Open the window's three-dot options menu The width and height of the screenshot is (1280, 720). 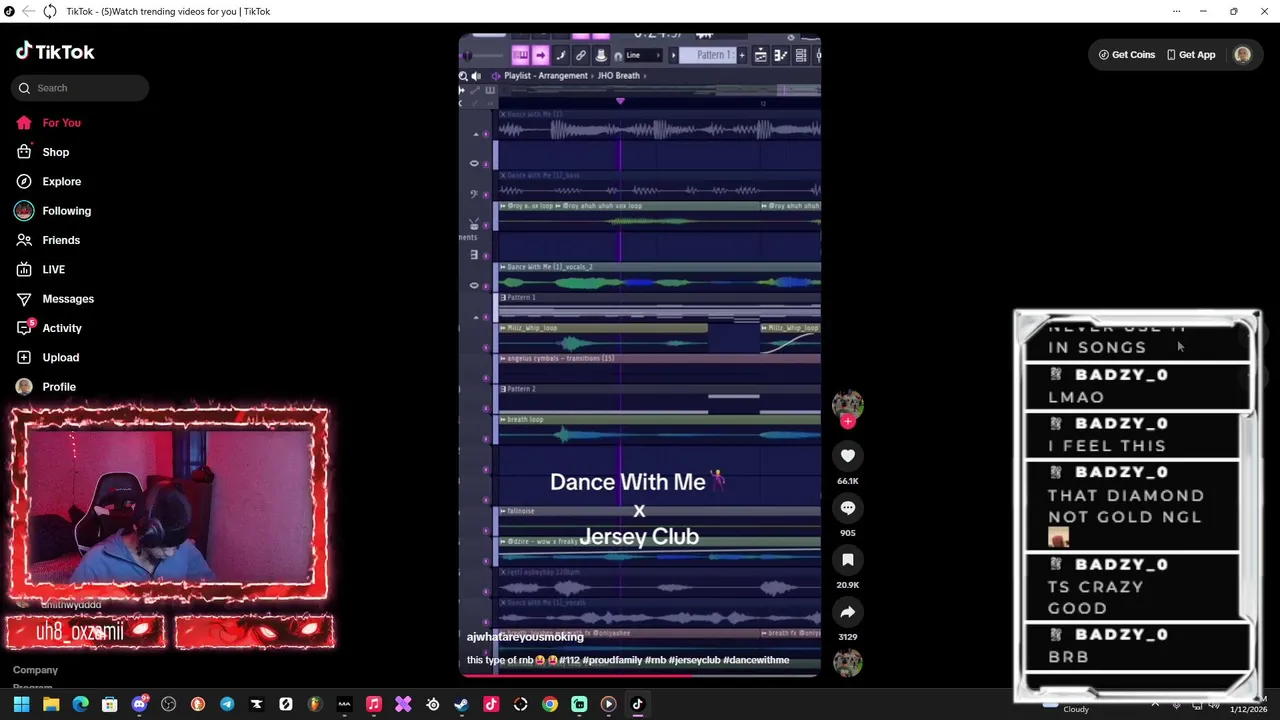click(x=1176, y=11)
